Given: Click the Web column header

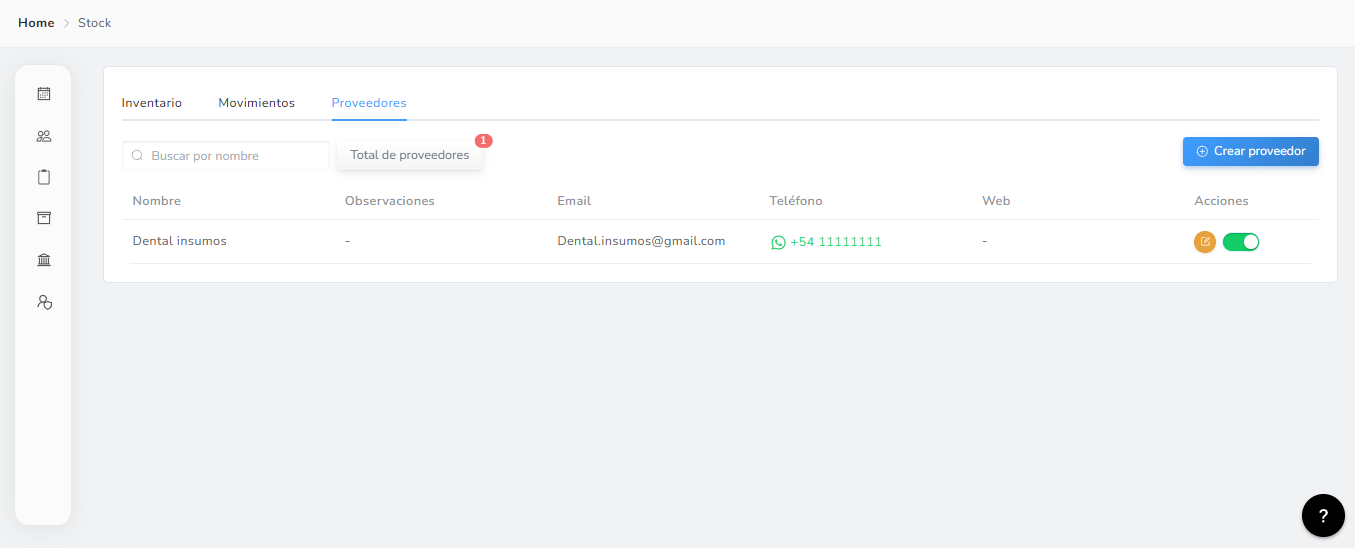Looking at the screenshot, I should [x=996, y=201].
